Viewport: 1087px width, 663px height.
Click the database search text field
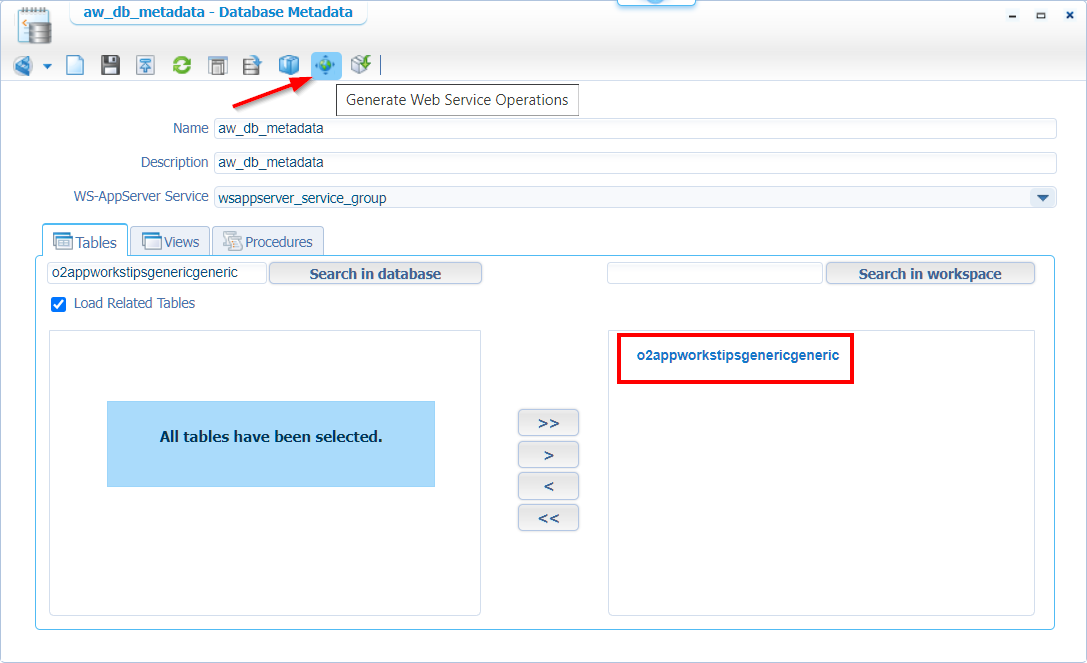(157, 273)
